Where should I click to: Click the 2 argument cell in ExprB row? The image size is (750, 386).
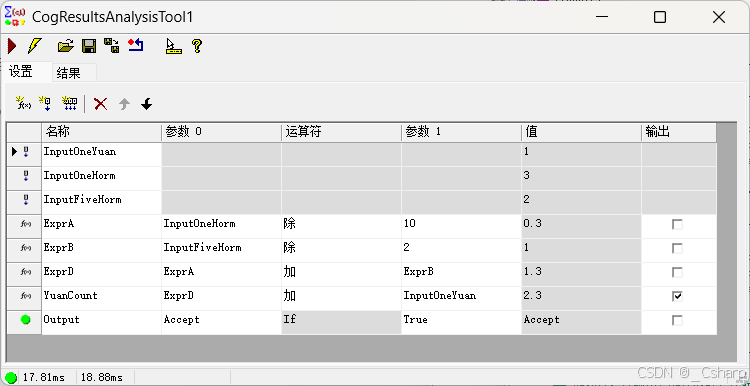(461, 250)
